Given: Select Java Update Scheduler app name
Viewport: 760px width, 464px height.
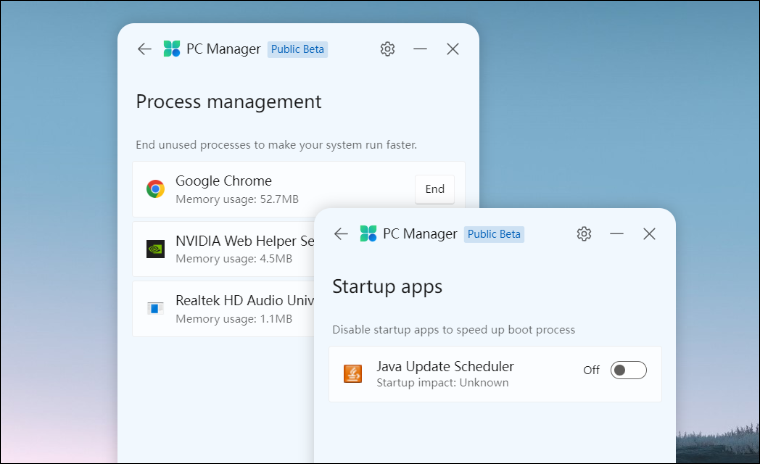Looking at the screenshot, I should click(x=445, y=367).
